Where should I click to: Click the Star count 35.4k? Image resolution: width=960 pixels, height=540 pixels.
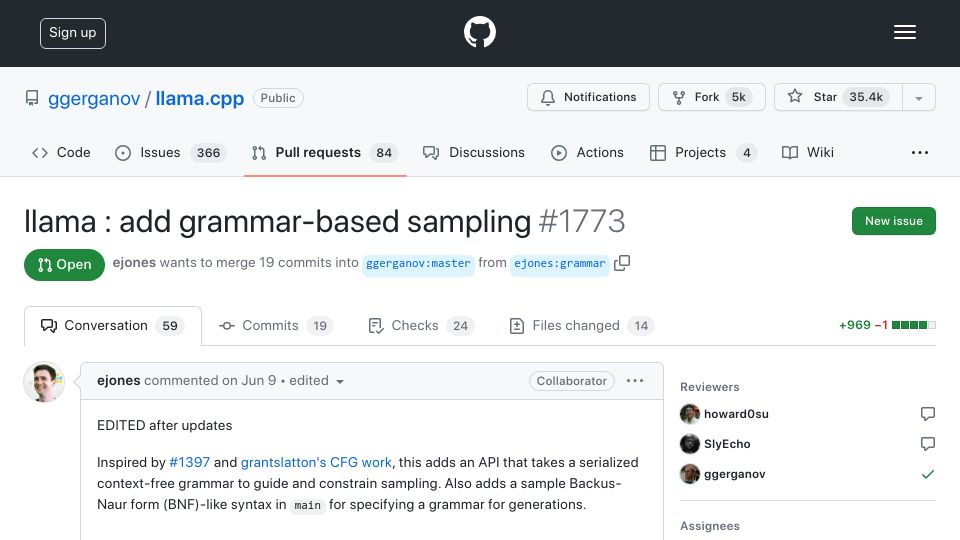pos(866,97)
